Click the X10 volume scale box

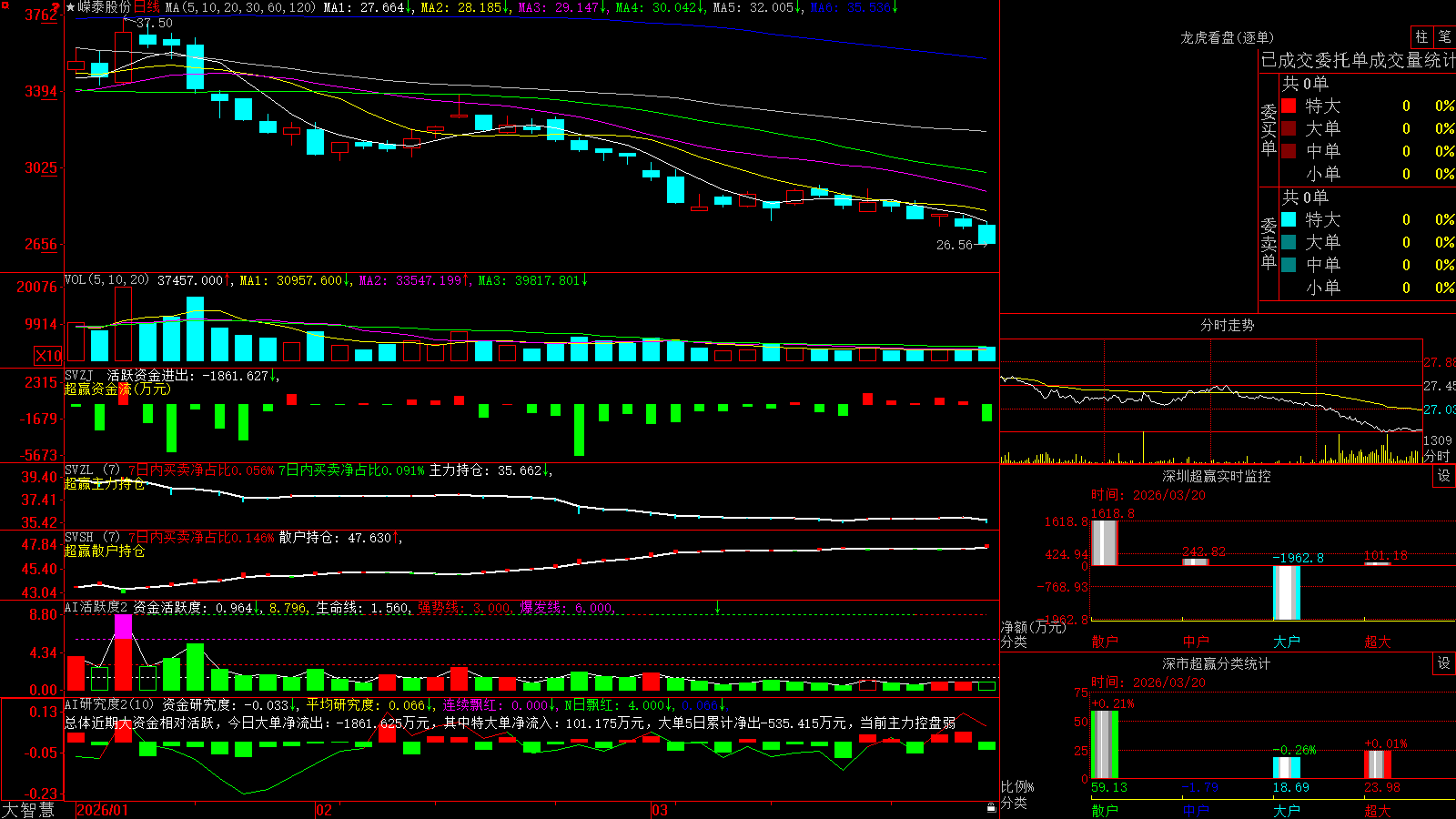48,356
